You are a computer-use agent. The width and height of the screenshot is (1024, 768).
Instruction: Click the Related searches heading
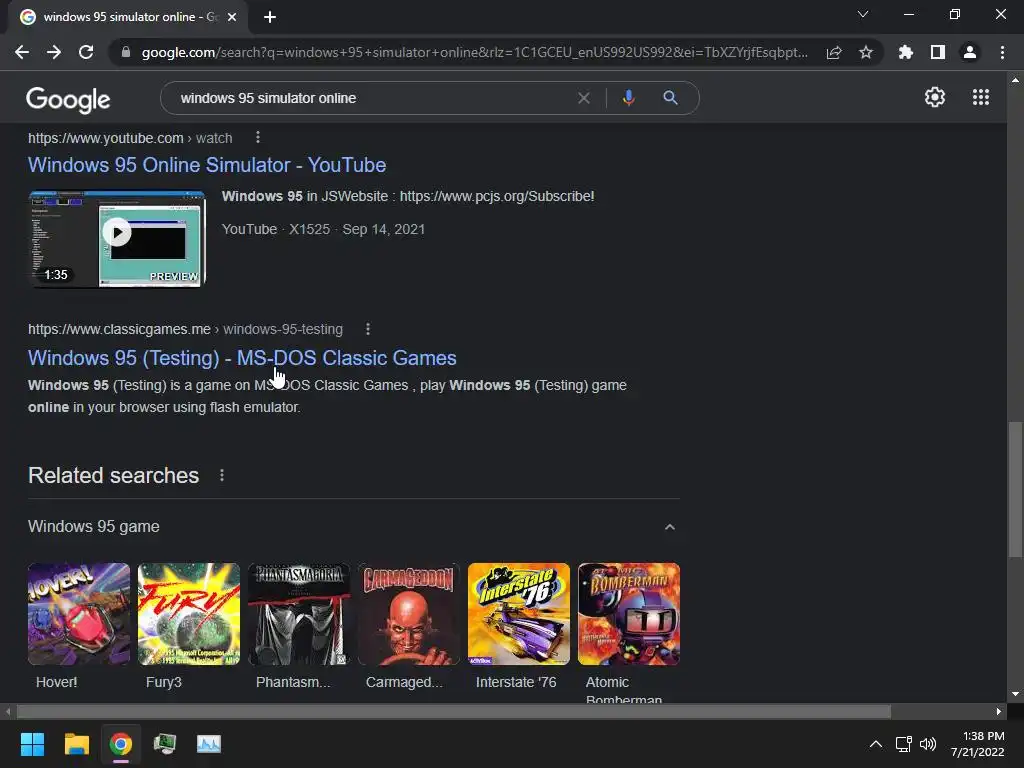pos(114,475)
